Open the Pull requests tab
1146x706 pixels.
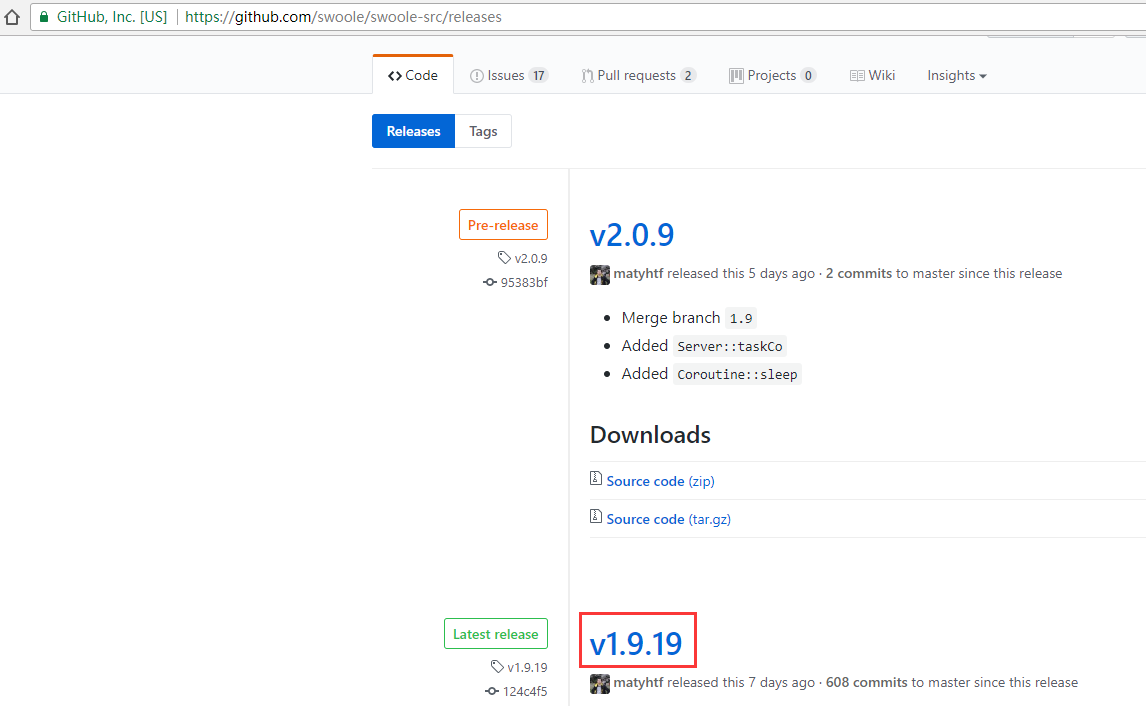pyautogui.click(x=639, y=75)
